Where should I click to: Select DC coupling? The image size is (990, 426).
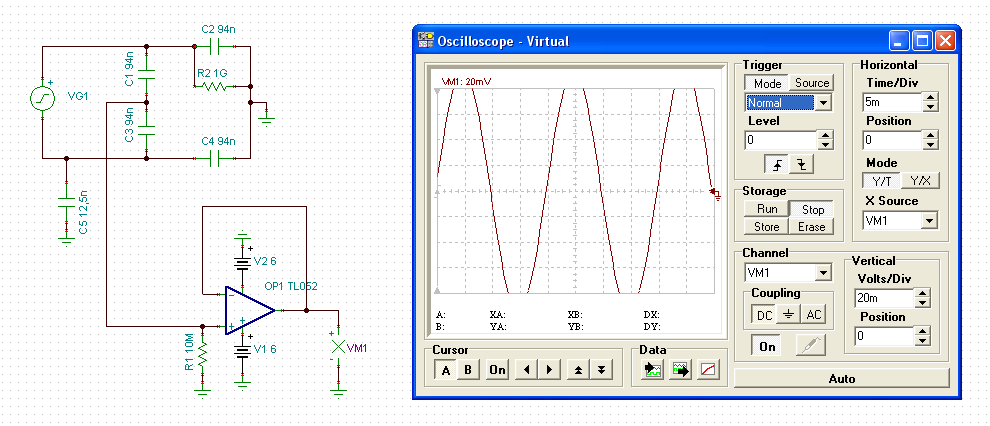764,316
